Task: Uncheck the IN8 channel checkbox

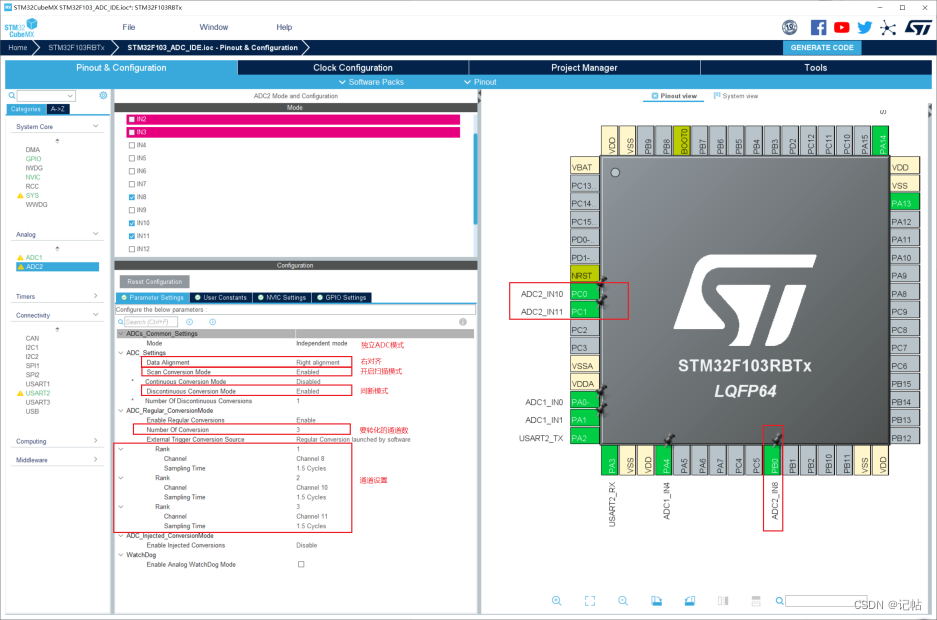Action: [132, 197]
